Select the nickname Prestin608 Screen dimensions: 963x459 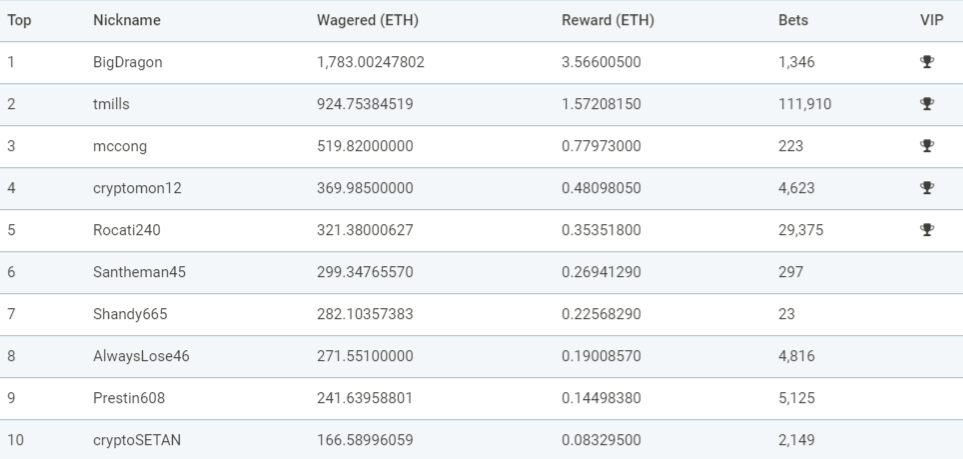[x=129, y=398]
